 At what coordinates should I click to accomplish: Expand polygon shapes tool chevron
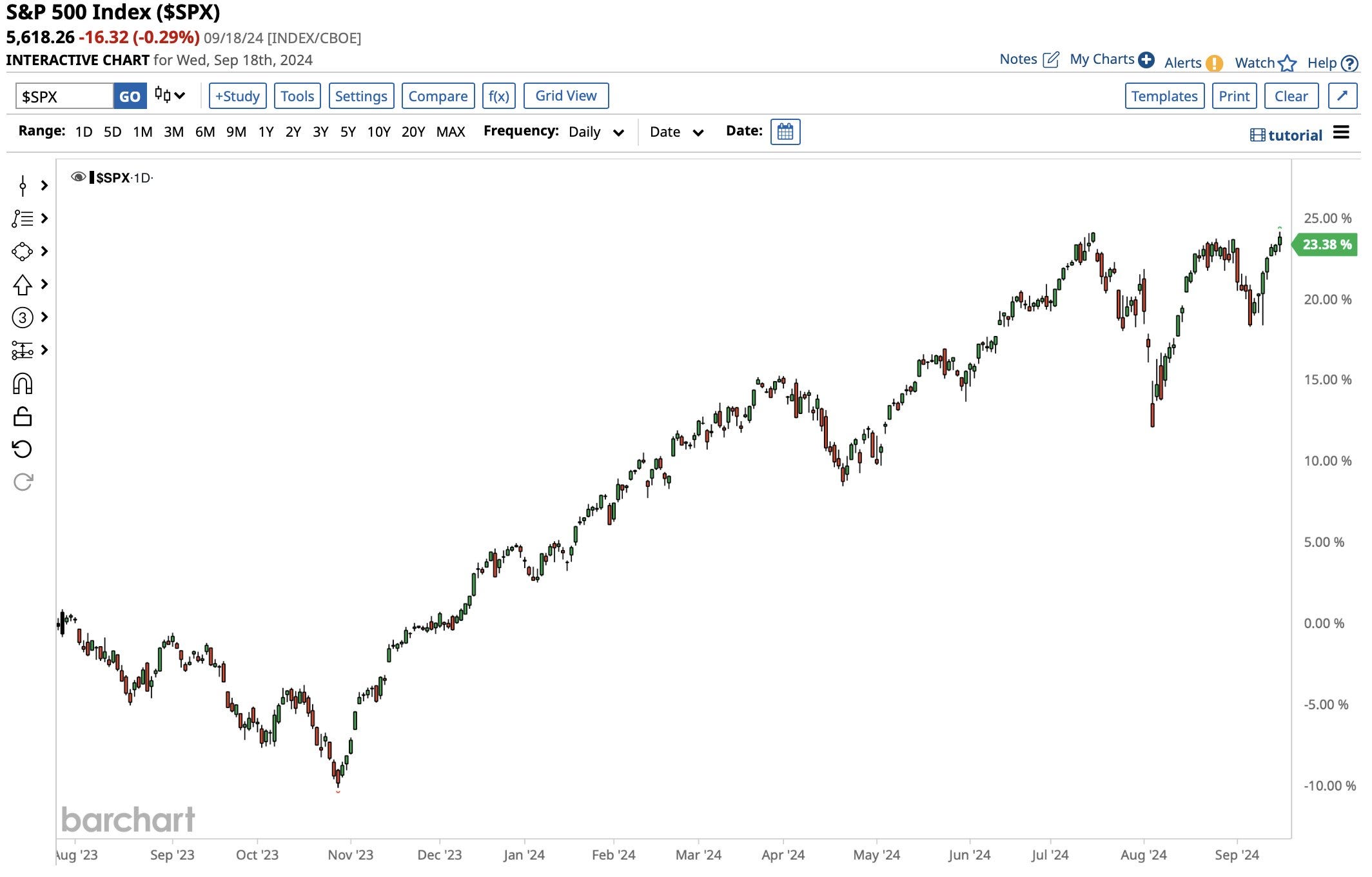44,251
